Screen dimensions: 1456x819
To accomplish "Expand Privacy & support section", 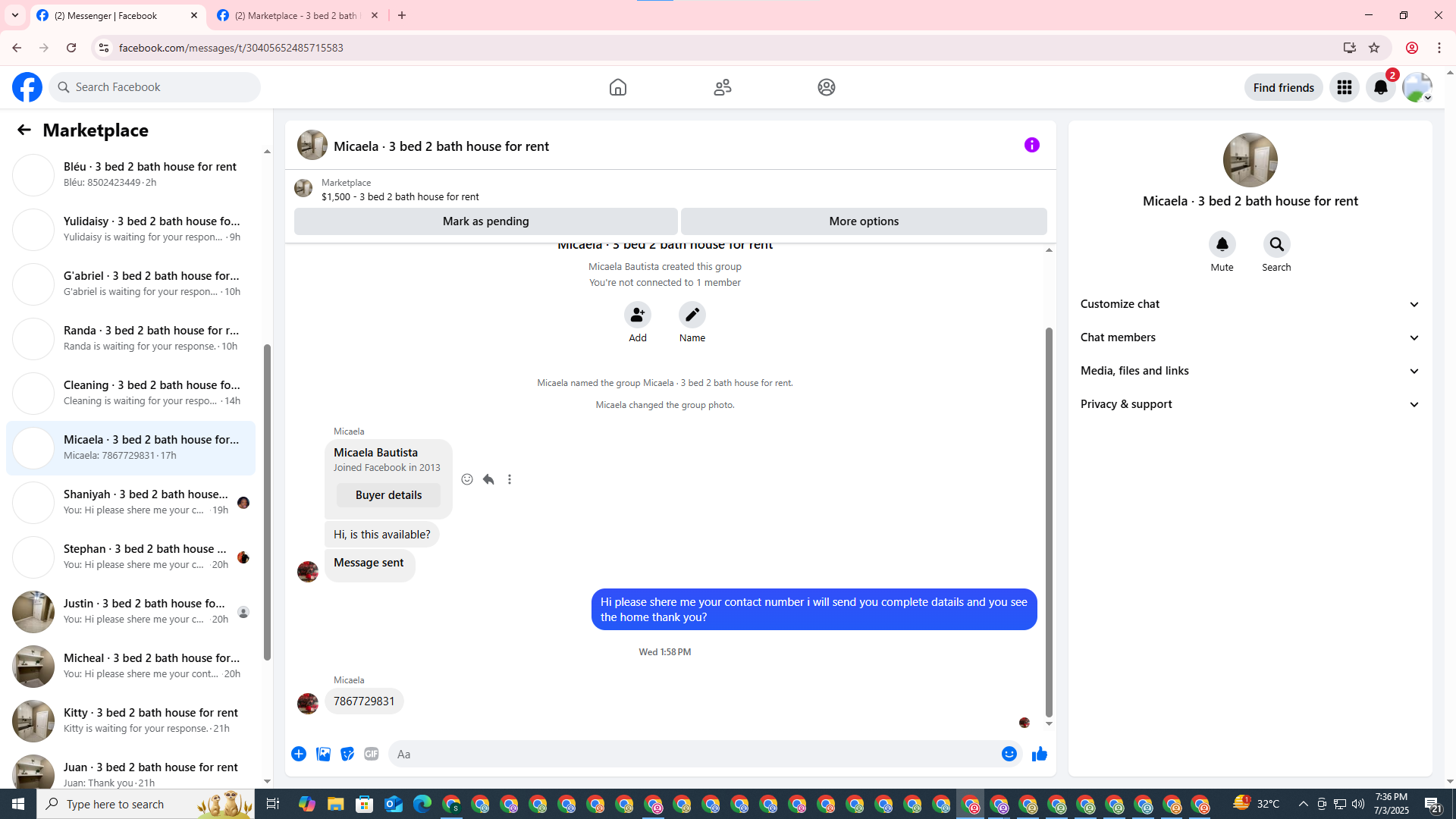I will pyautogui.click(x=1250, y=404).
